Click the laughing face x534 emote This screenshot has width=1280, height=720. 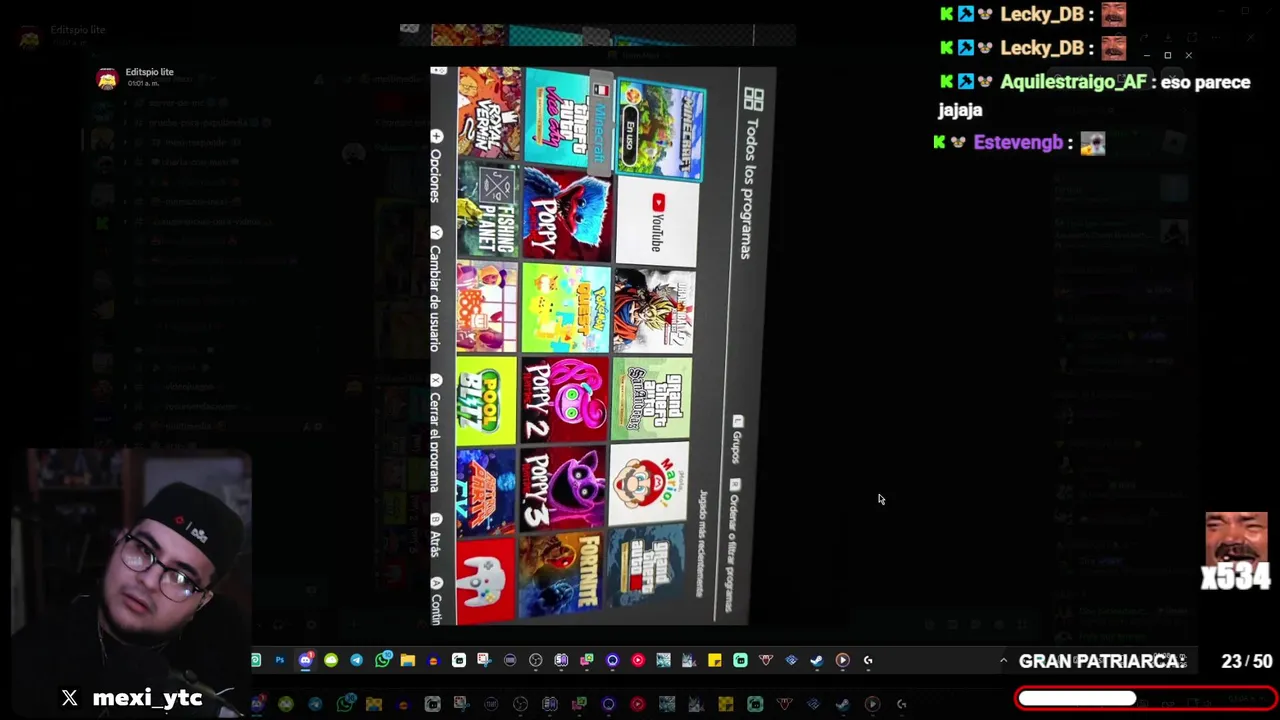(x=1236, y=552)
